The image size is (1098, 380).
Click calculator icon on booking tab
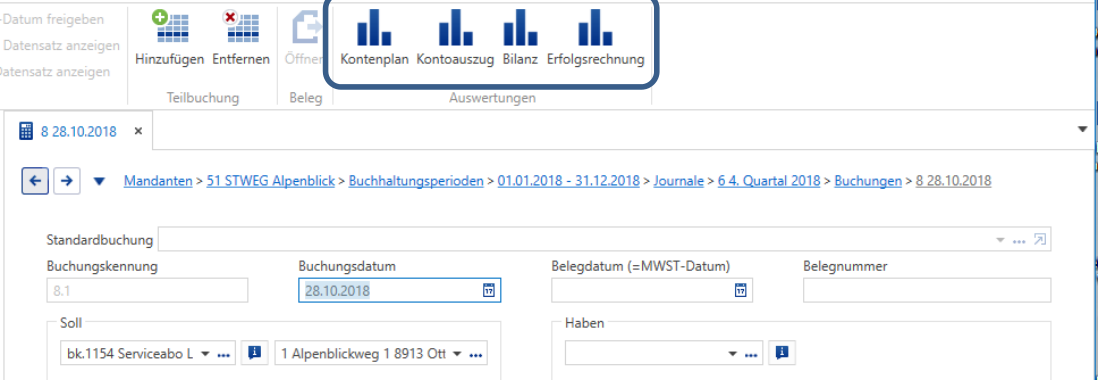click(26, 132)
